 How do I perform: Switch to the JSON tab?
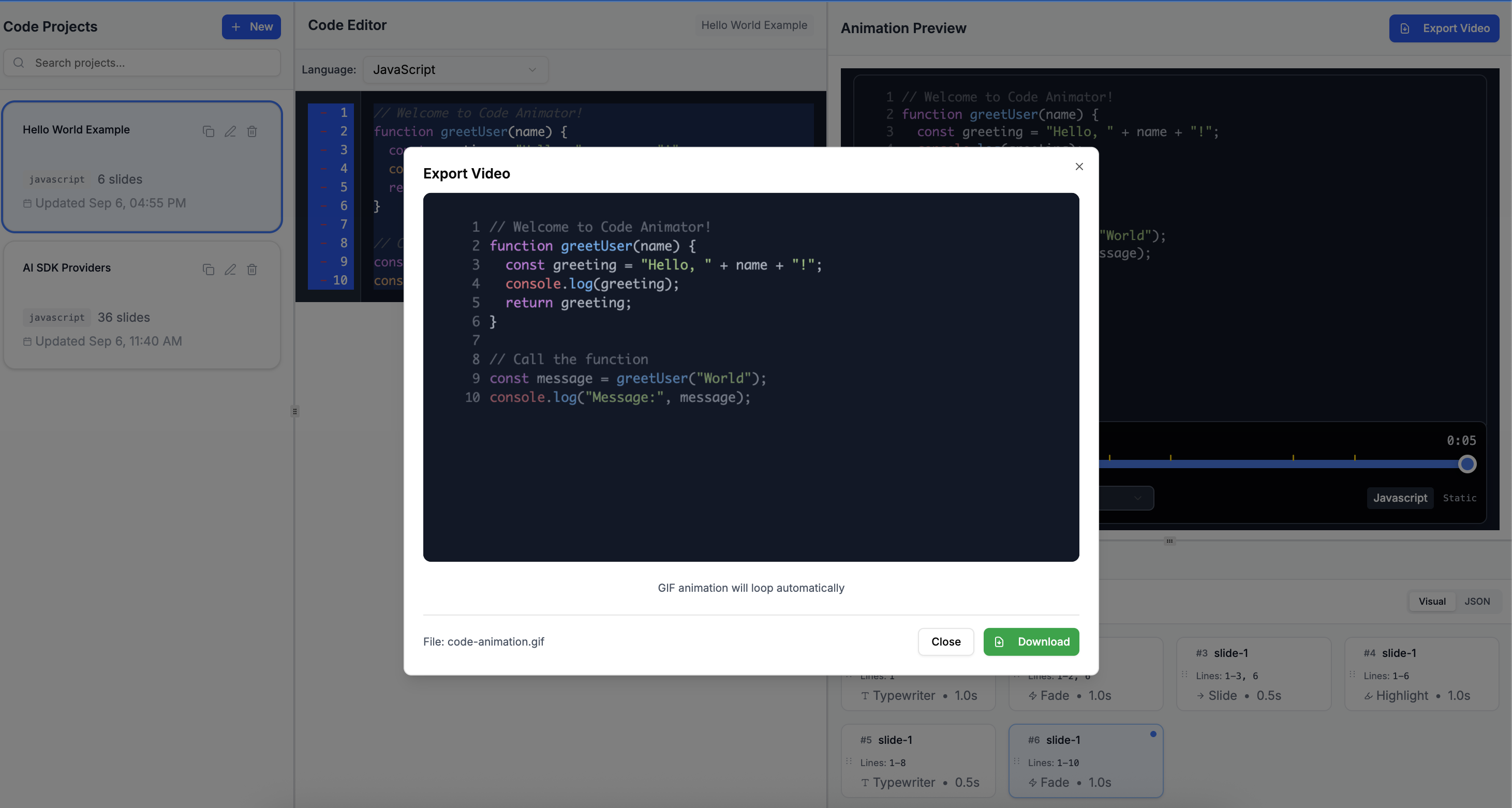tap(1477, 601)
